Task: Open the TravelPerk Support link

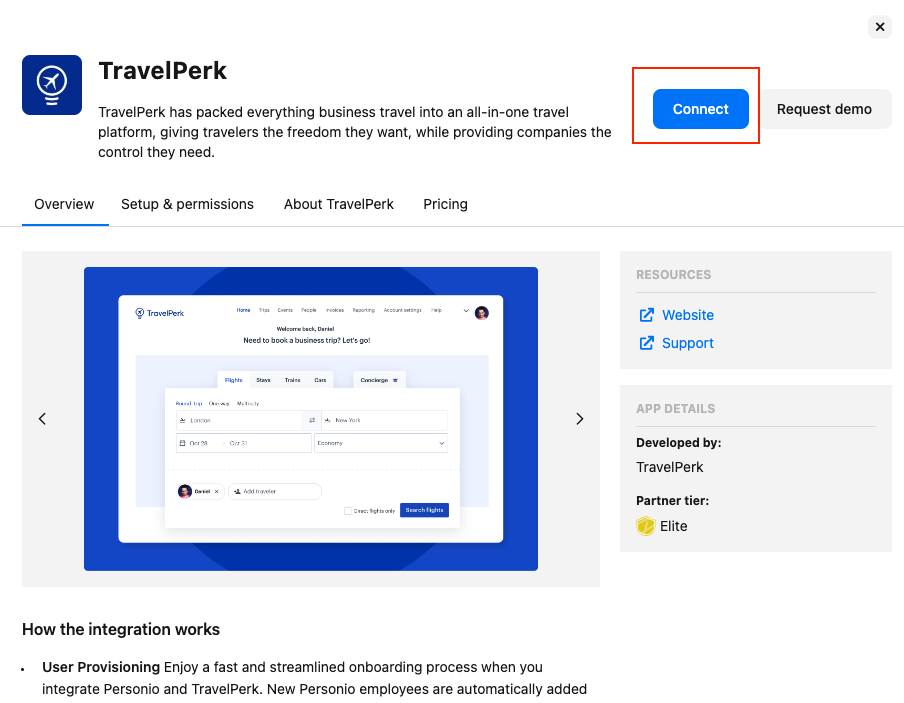Action: pos(688,343)
